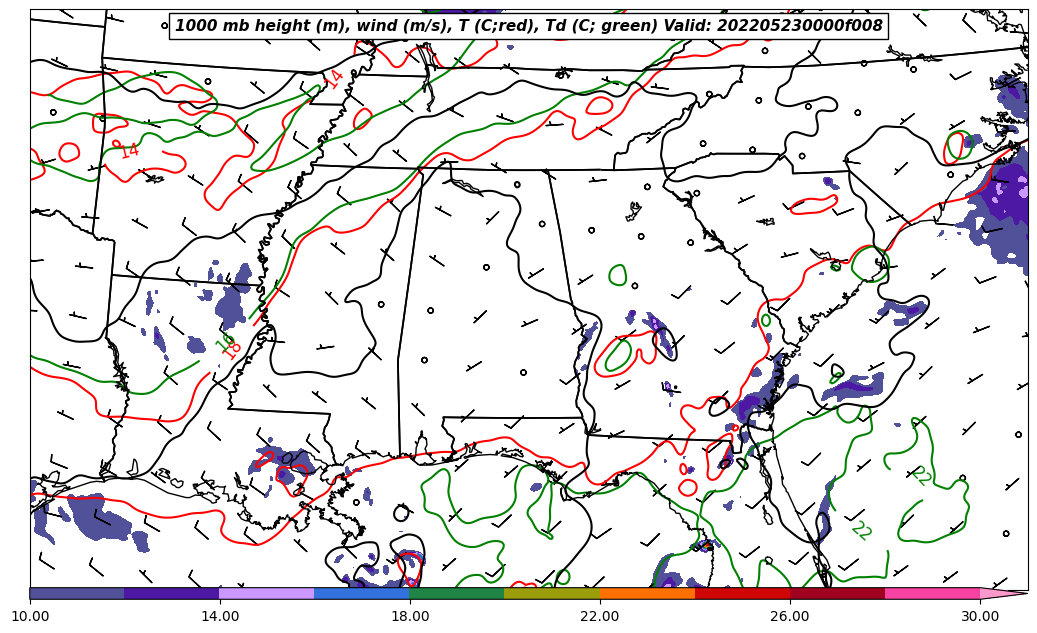Click the 18.00 colorbar tick label
This screenshot has height=633, width=1037.
click(410, 616)
